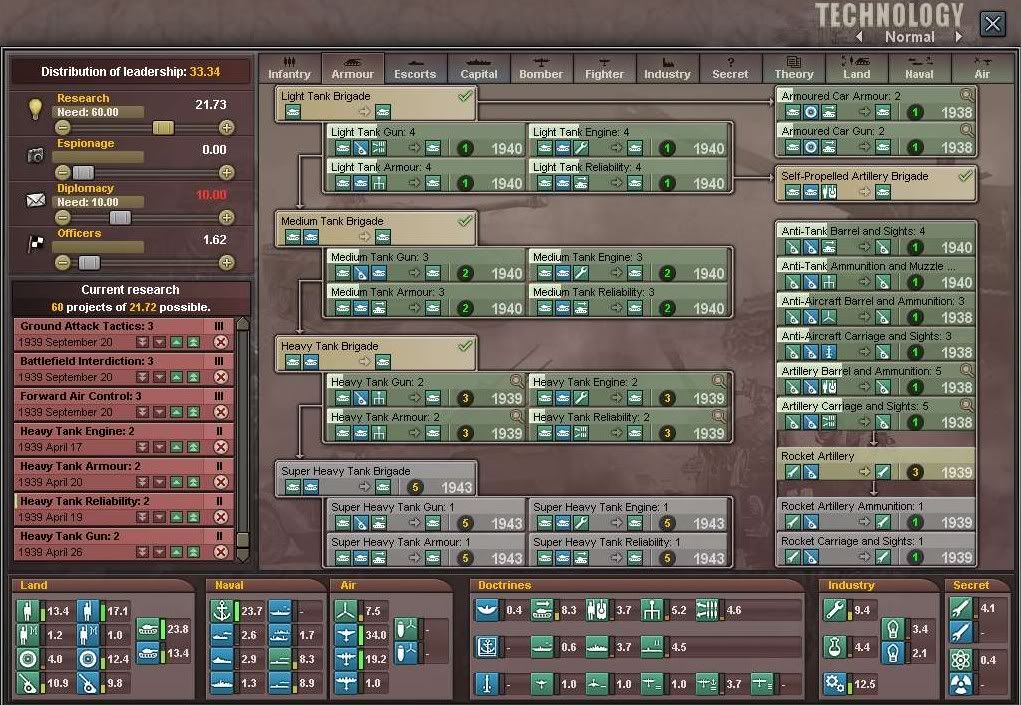
Task: Cancel Heavy Tank Gun: 2 in the research queue
Action: click(221, 552)
